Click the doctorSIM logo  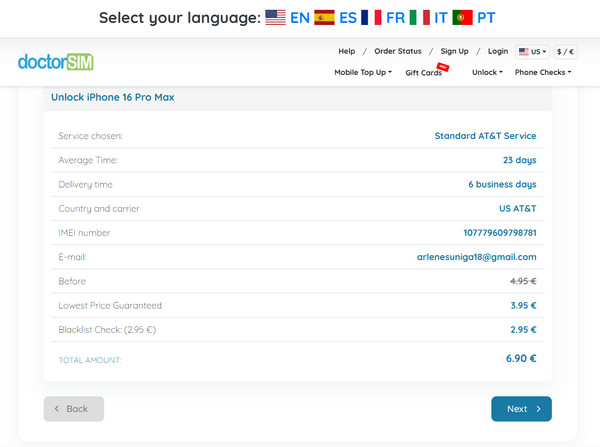click(55, 62)
